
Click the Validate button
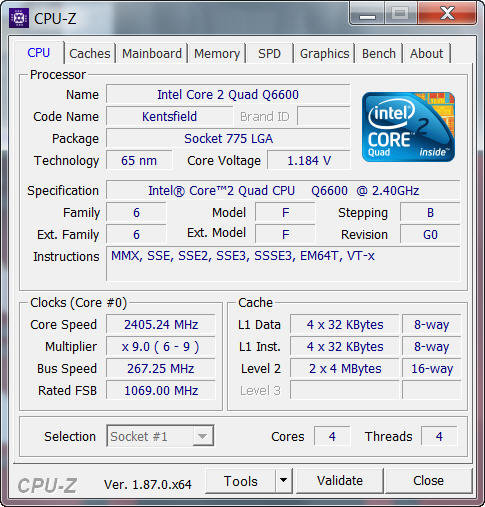click(340, 481)
